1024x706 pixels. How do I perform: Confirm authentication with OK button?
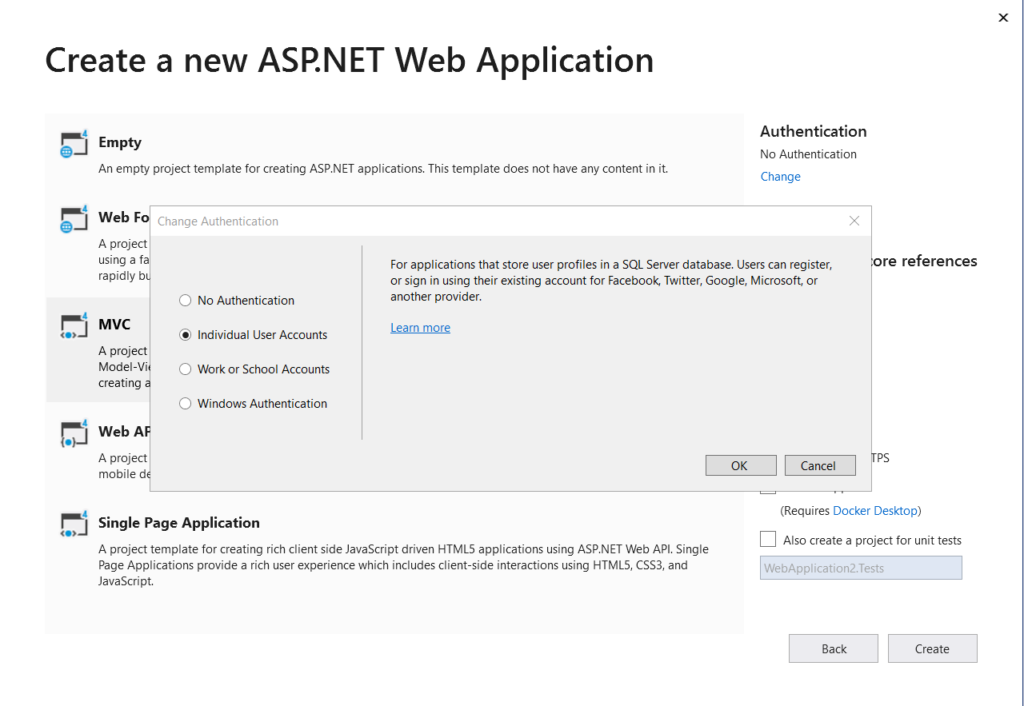point(740,466)
